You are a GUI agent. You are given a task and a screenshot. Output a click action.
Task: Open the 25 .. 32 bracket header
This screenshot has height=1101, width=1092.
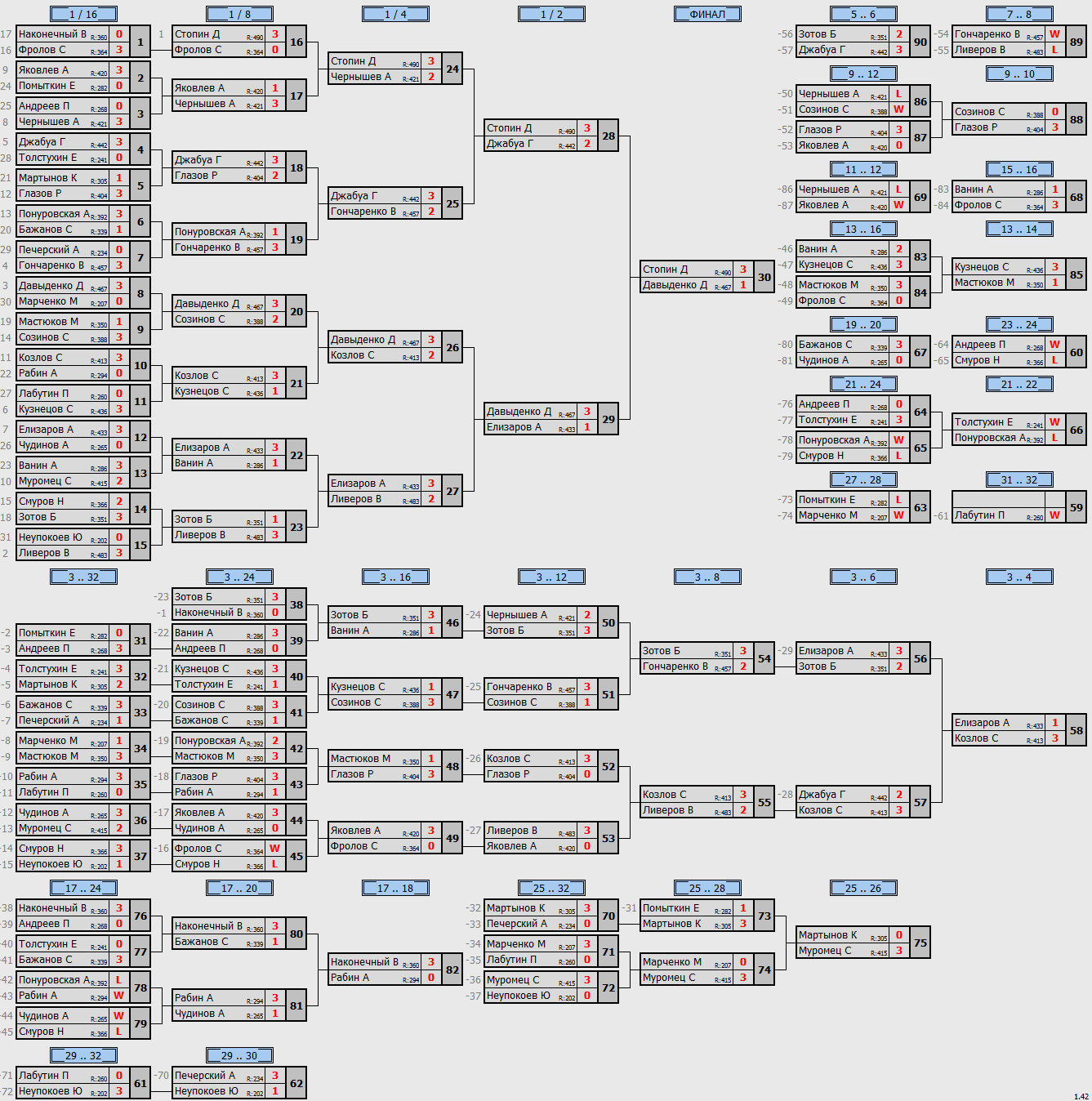coord(551,888)
